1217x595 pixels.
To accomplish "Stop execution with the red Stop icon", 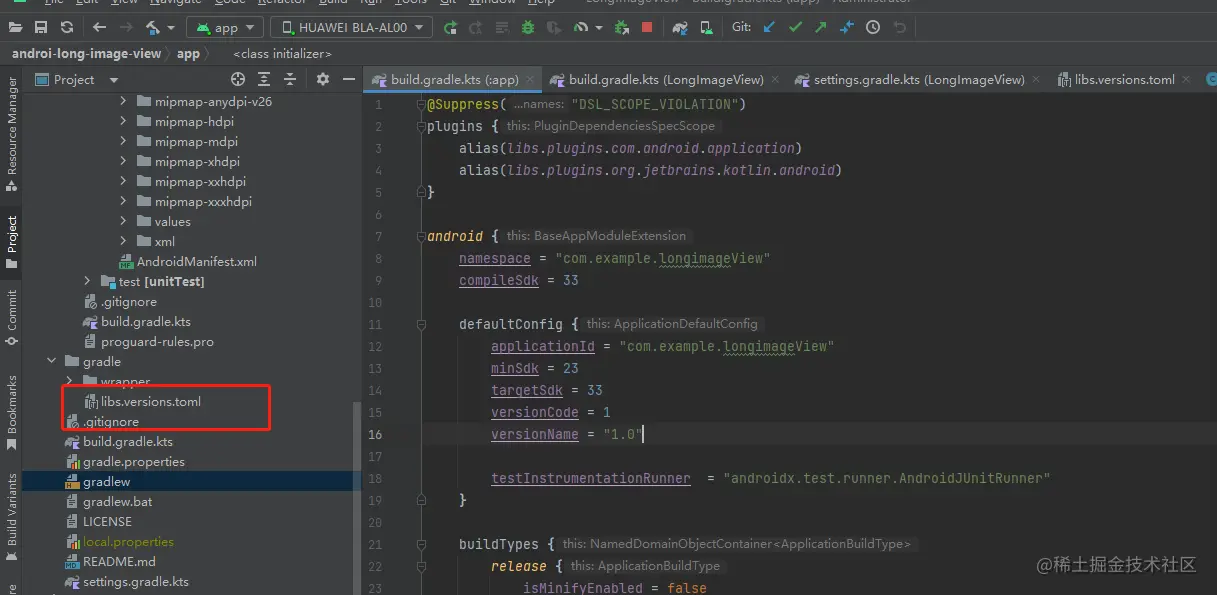I will (647, 28).
